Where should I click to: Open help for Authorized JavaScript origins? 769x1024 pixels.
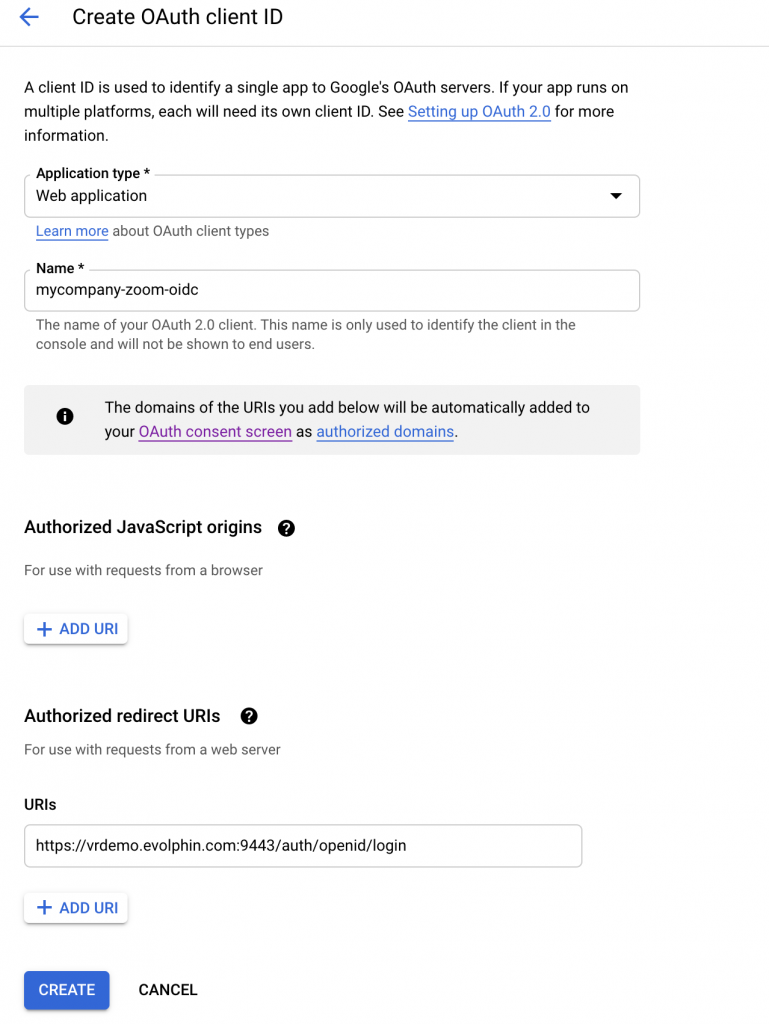(286, 528)
